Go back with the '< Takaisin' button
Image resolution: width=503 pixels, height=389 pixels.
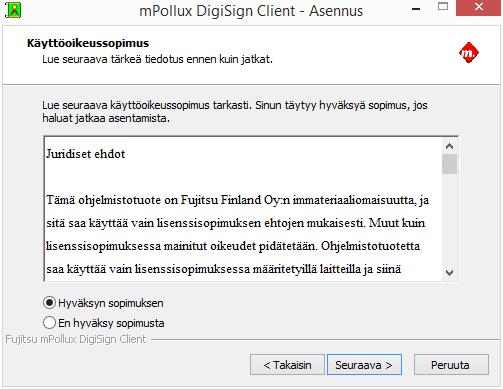(x=287, y=365)
